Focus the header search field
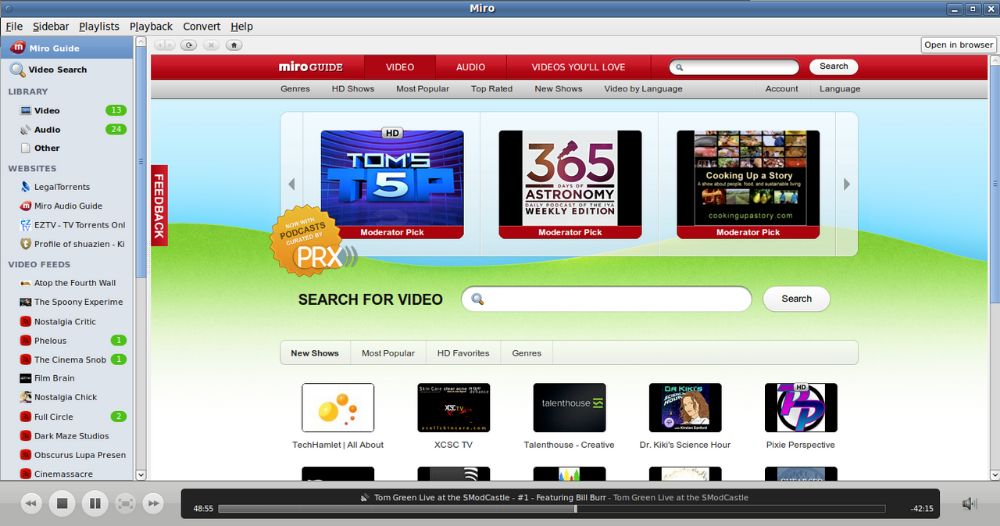 tap(734, 67)
